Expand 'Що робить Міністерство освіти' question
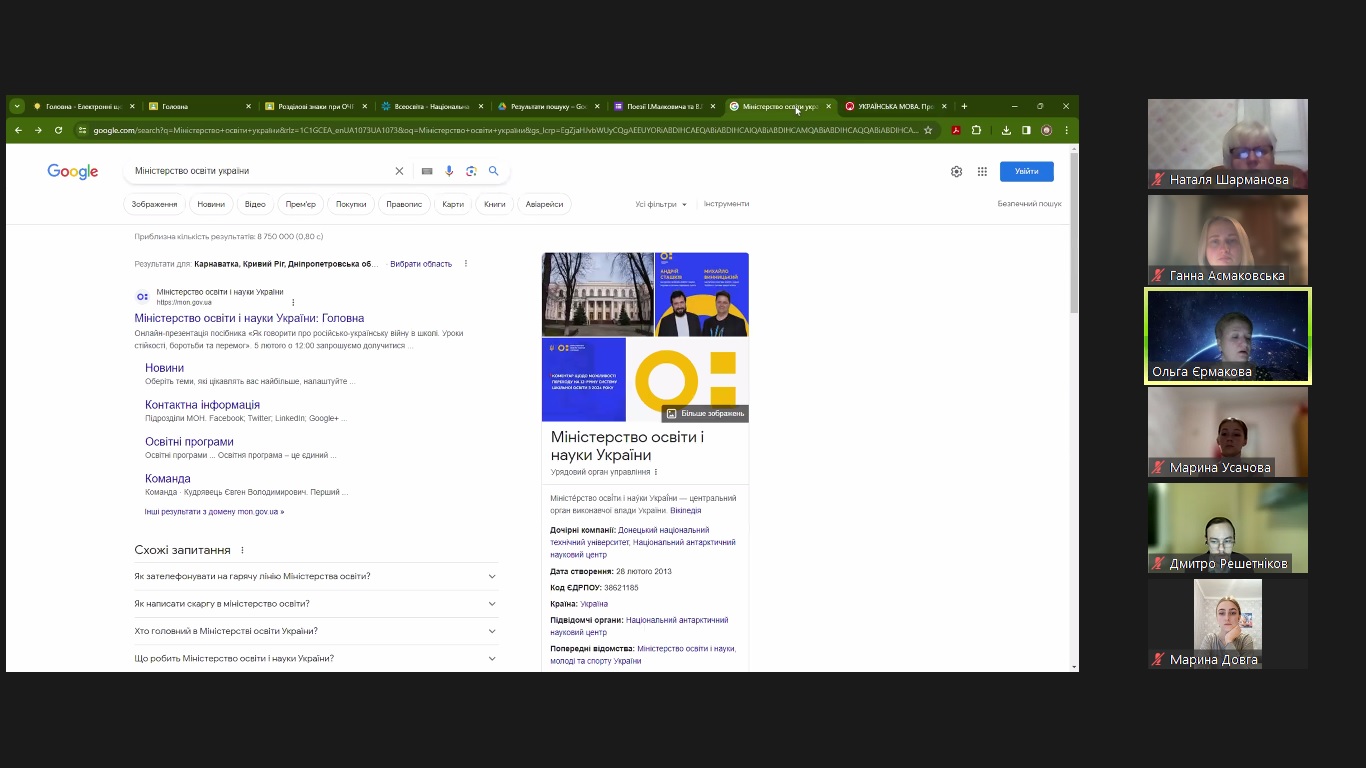This screenshot has width=1366, height=768. pyautogui.click(x=316, y=658)
